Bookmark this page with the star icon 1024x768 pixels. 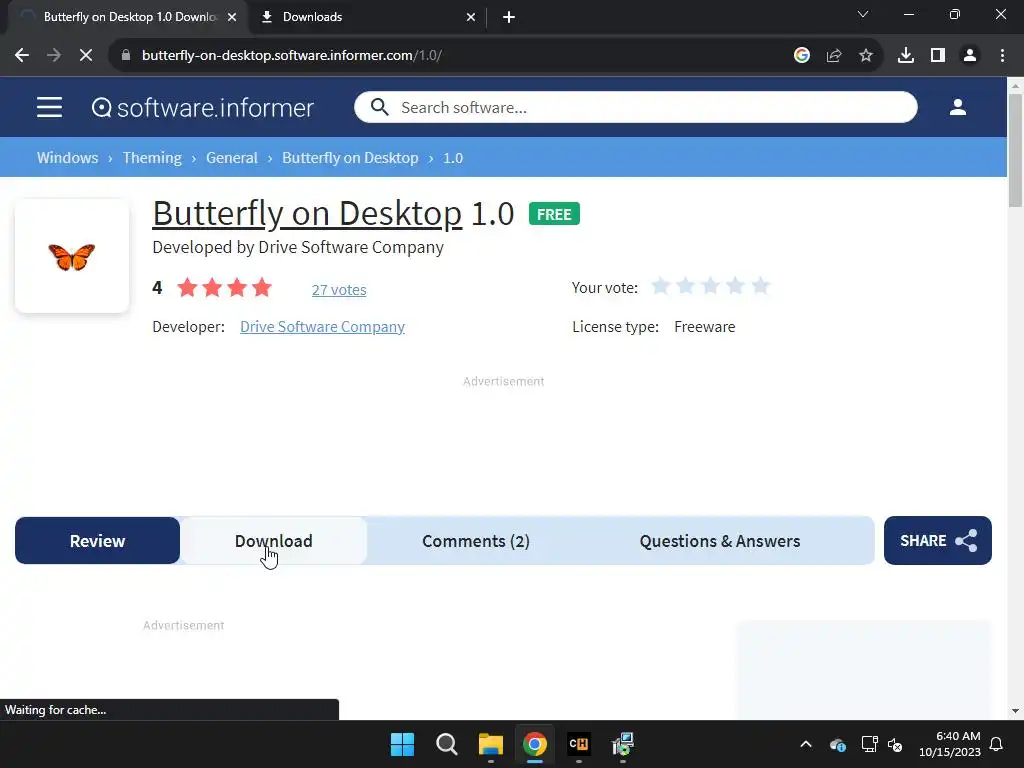[x=866, y=56]
